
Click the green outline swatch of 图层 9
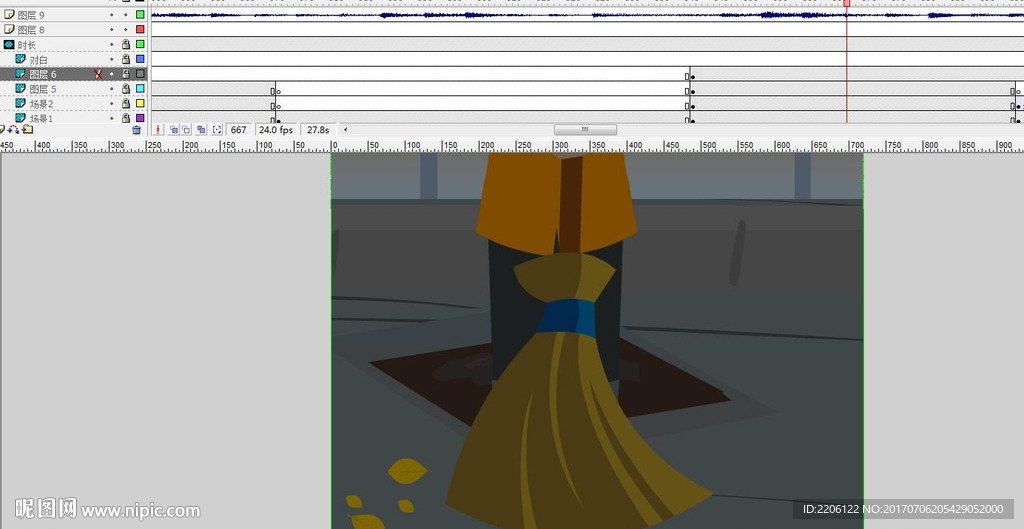(140, 15)
